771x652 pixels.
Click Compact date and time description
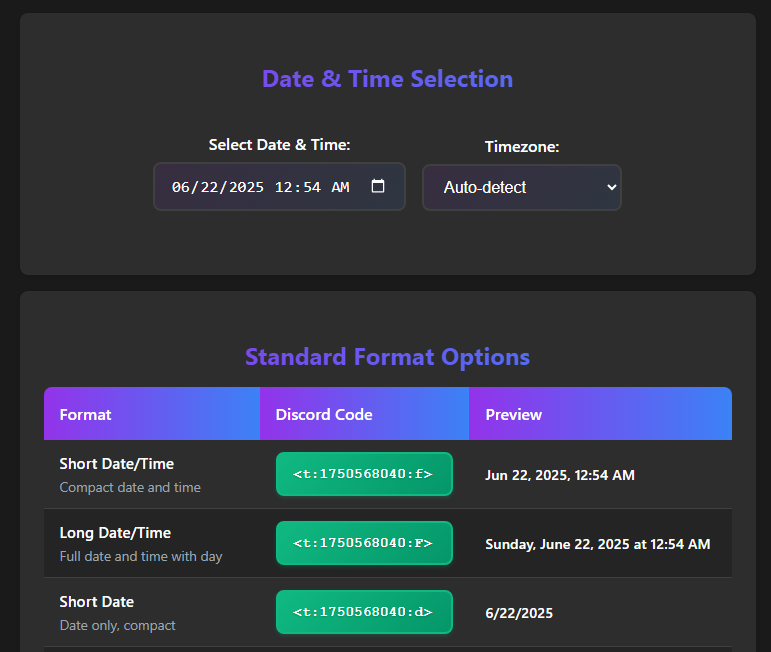coord(130,487)
